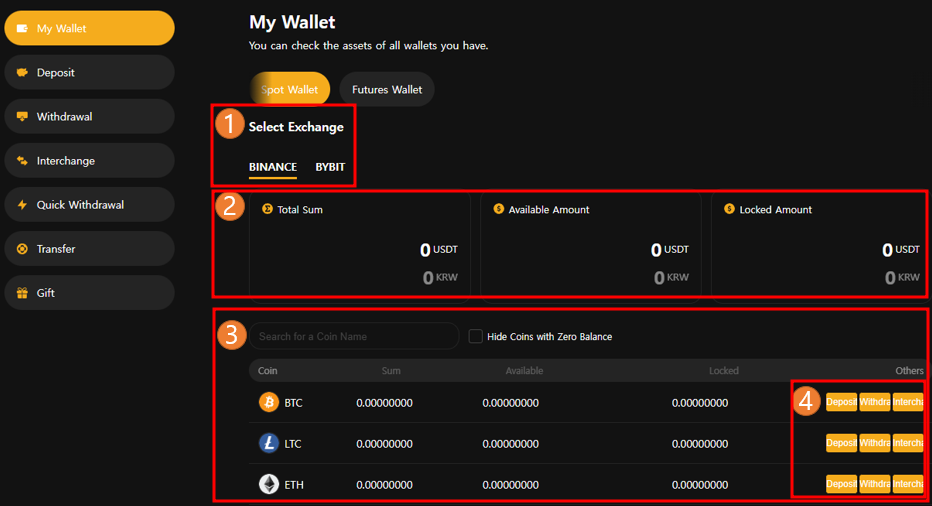Image resolution: width=932 pixels, height=506 pixels.
Task: Click the BTC coin name text
Action: (x=293, y=403)
